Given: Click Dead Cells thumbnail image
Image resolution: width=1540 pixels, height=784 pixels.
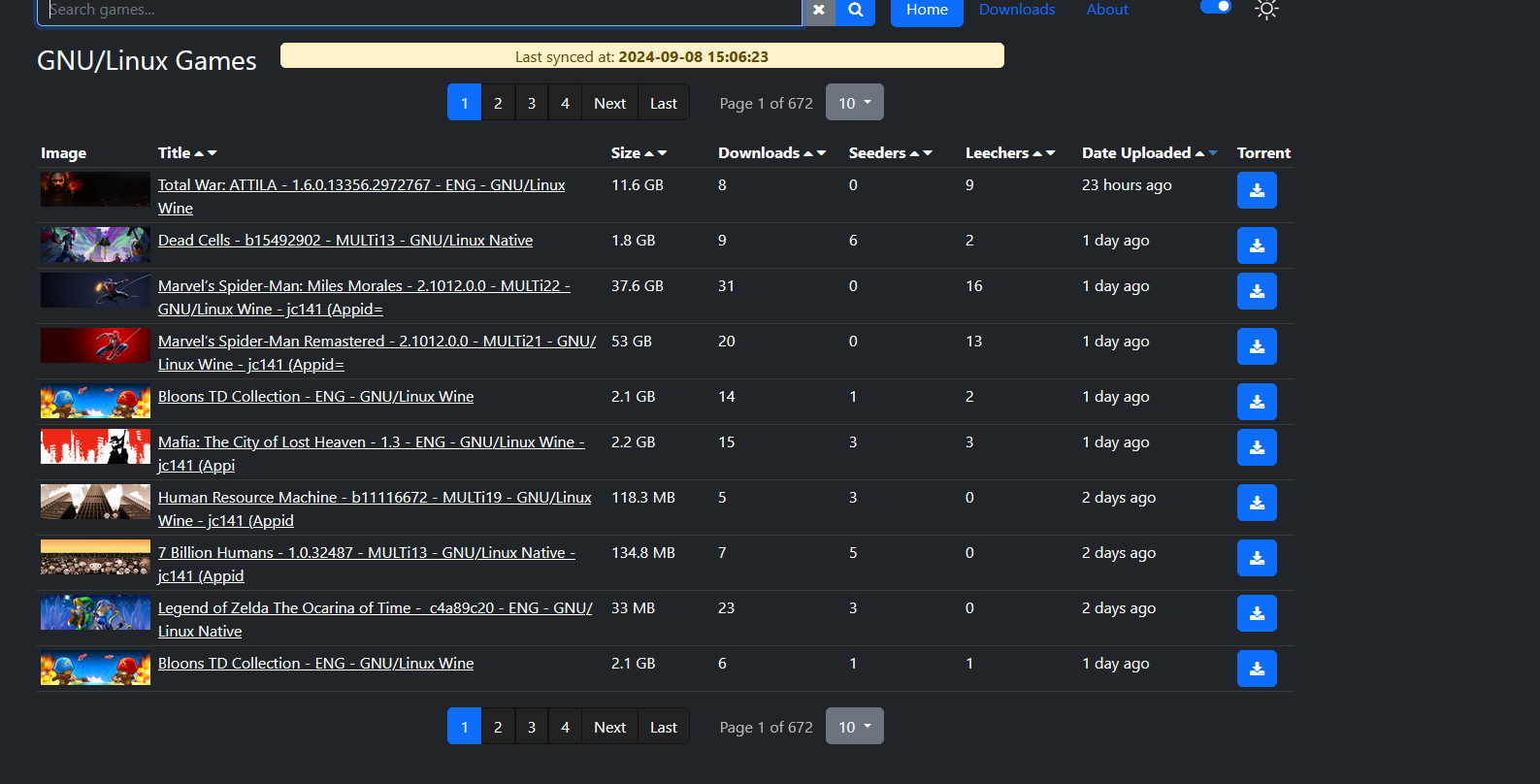Looking at the screenshot, I should (95, 245).
